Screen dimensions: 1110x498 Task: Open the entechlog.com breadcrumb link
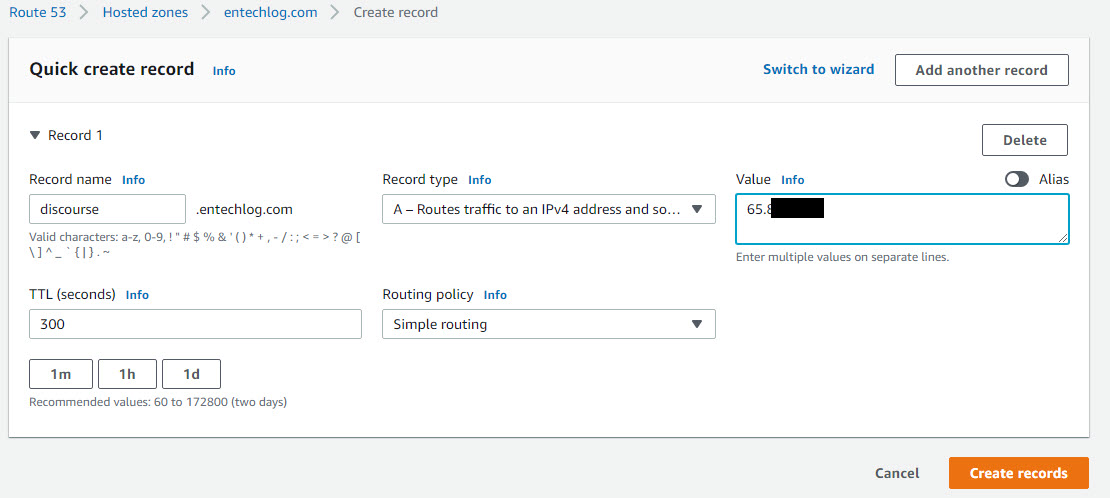click(x=270, y=12)
